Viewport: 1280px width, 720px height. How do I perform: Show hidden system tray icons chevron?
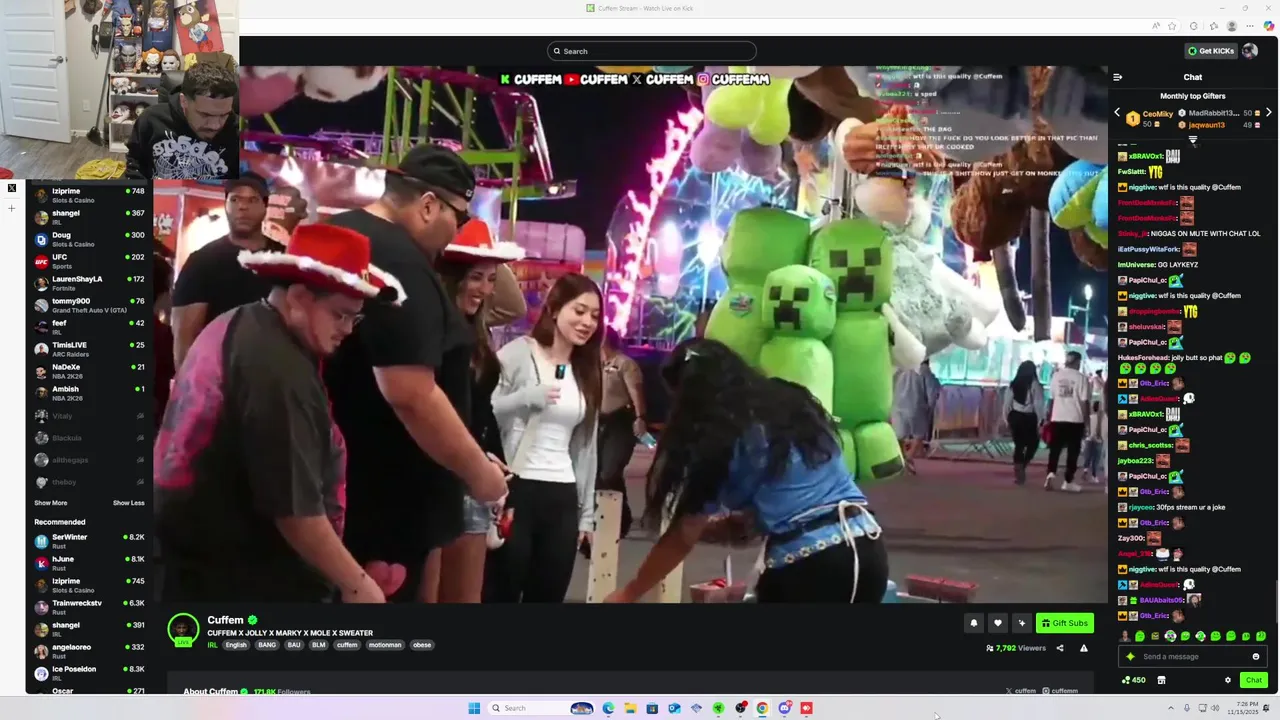tap(1171, 708)
